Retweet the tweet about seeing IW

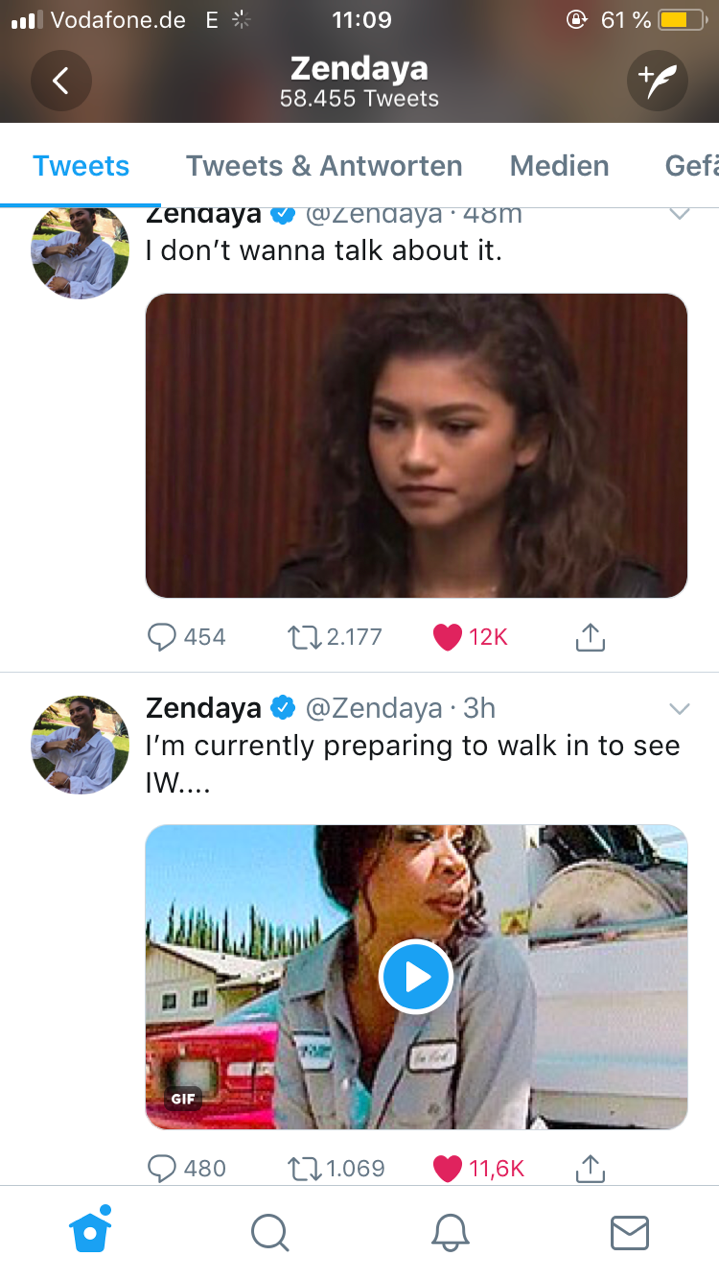302,1167
